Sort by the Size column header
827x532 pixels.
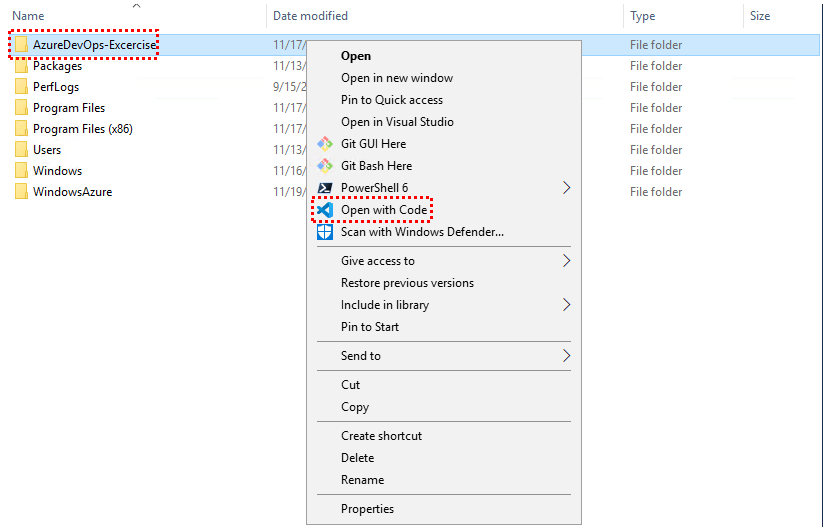760,16
